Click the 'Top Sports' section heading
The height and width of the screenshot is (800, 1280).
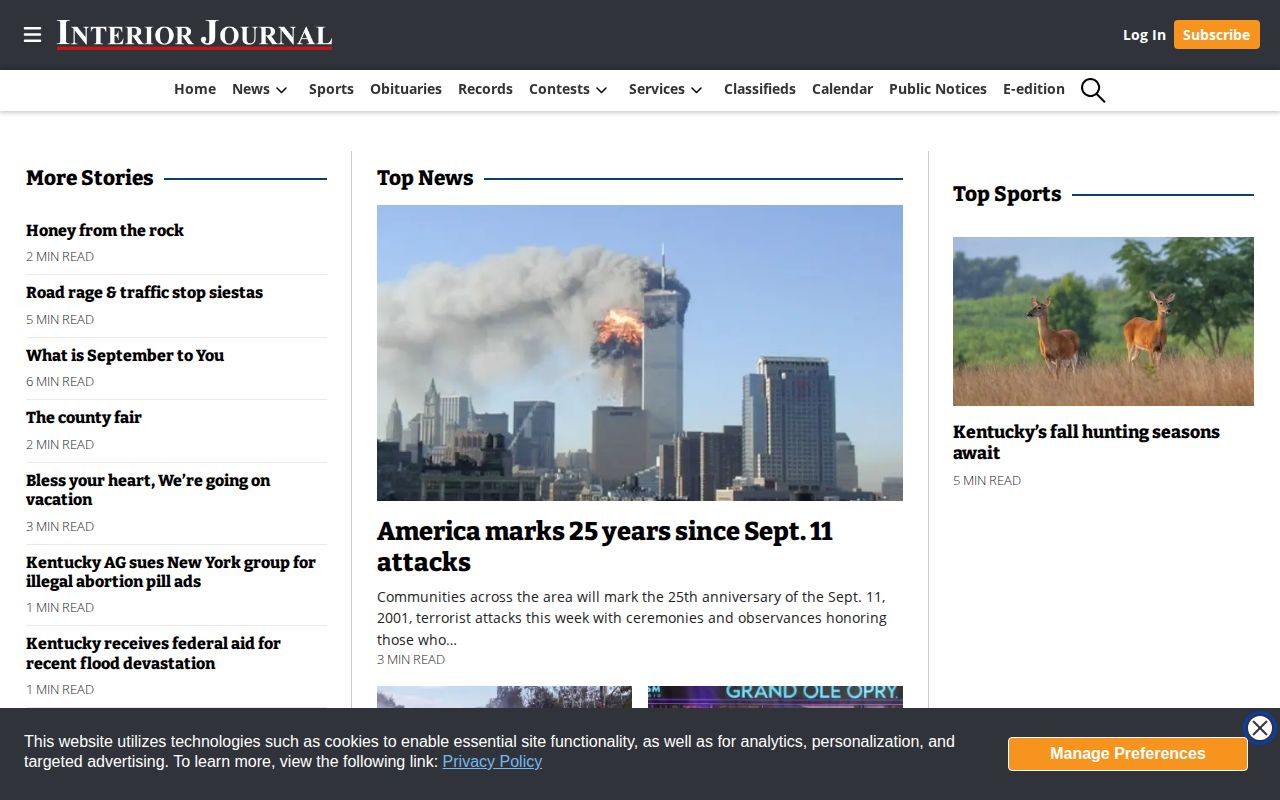[x=1007, y=194]
